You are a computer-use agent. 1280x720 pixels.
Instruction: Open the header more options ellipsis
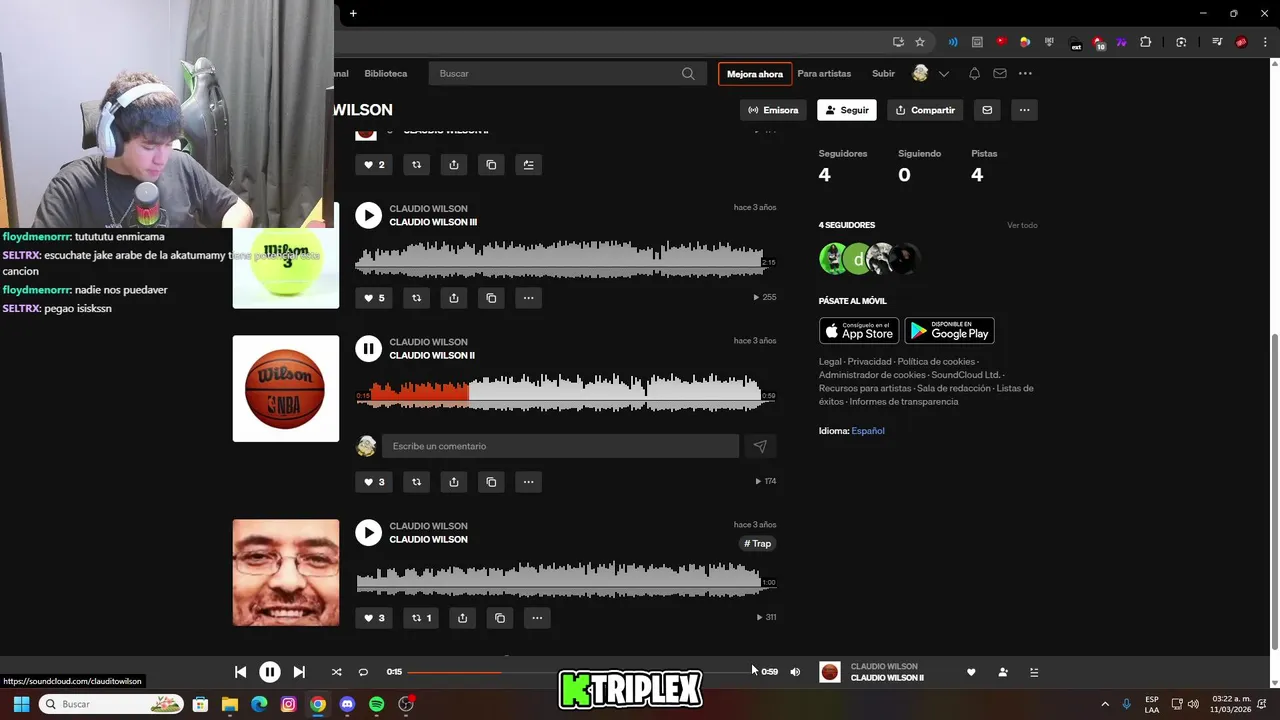[1025, 74]
